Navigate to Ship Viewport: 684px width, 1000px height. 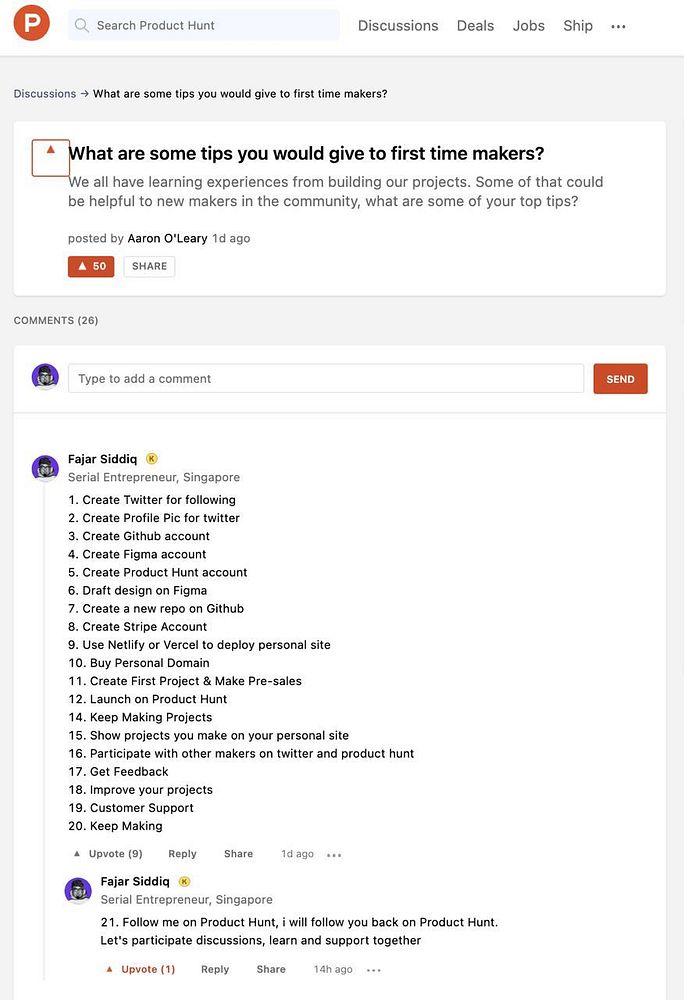(578, 26)
